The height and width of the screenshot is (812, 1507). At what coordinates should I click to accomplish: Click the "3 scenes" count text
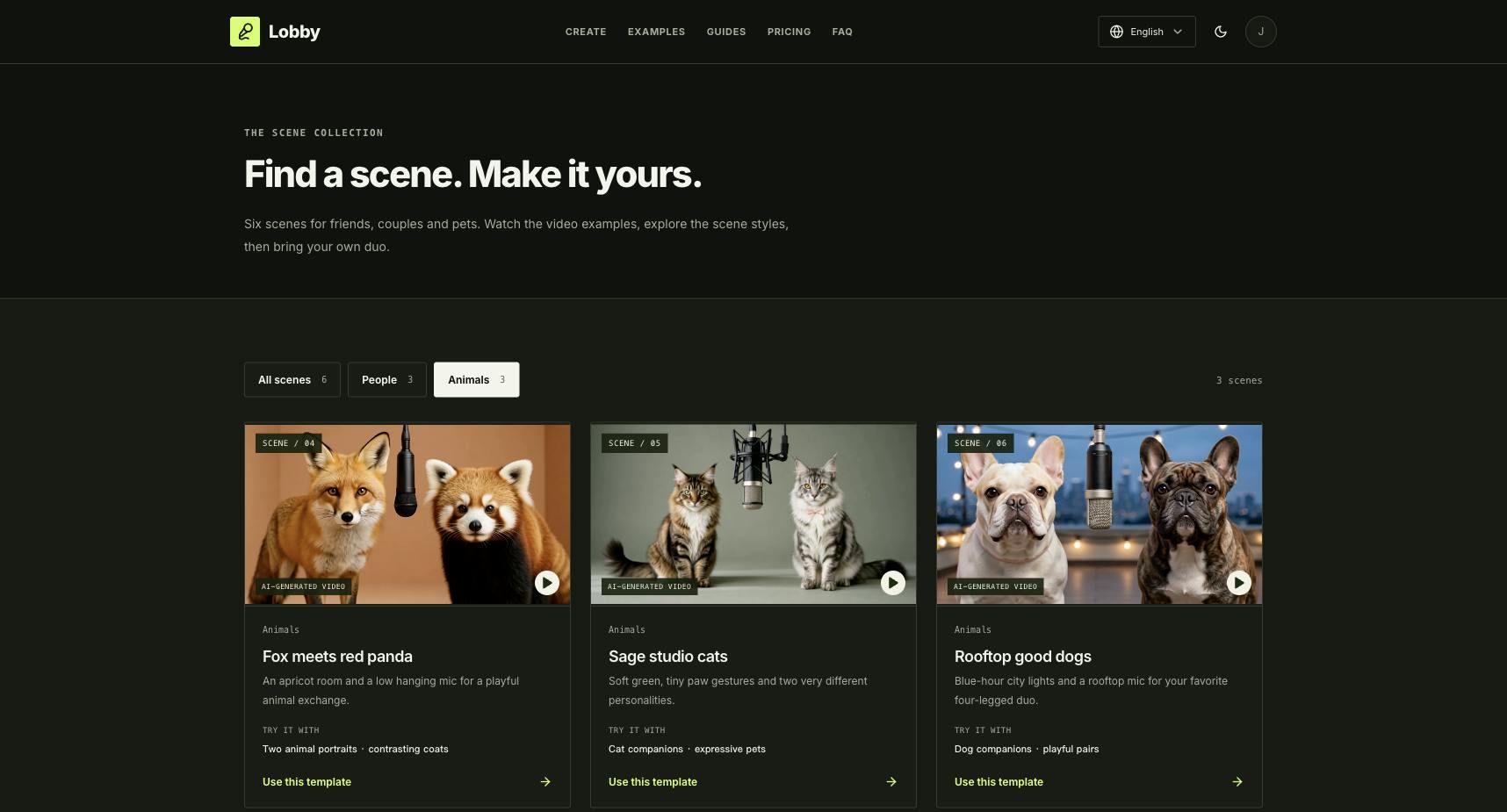(x=1239, y=380)
